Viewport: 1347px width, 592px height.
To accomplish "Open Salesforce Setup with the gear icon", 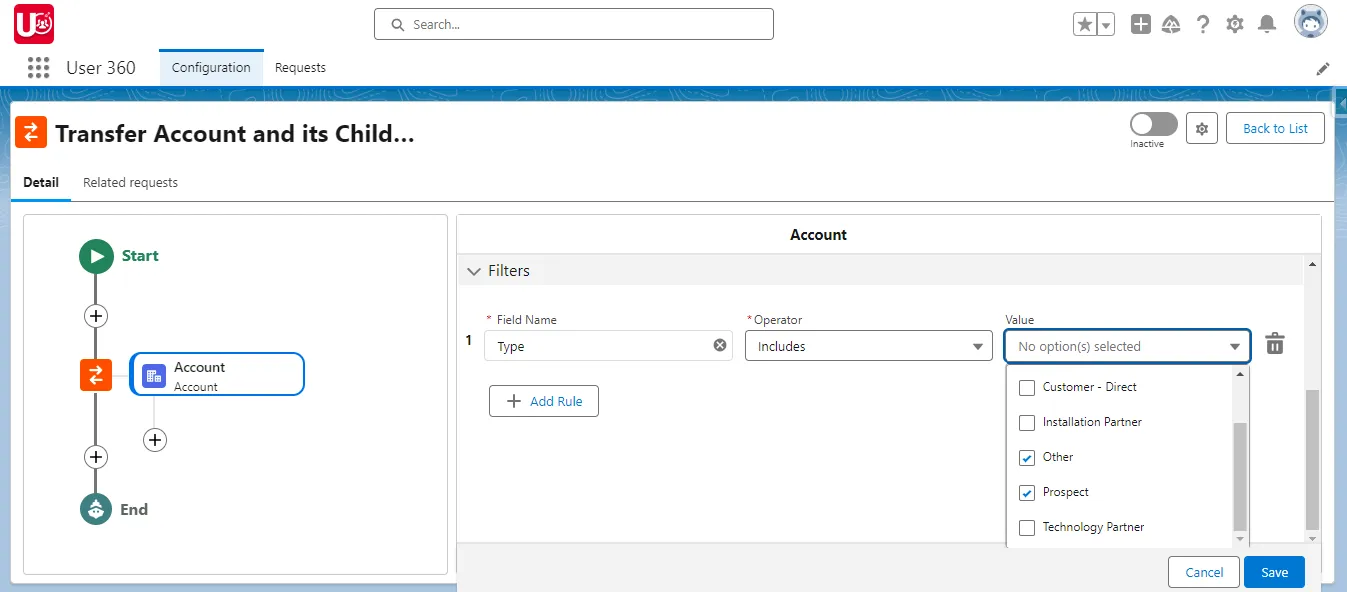I will 1234,23.
